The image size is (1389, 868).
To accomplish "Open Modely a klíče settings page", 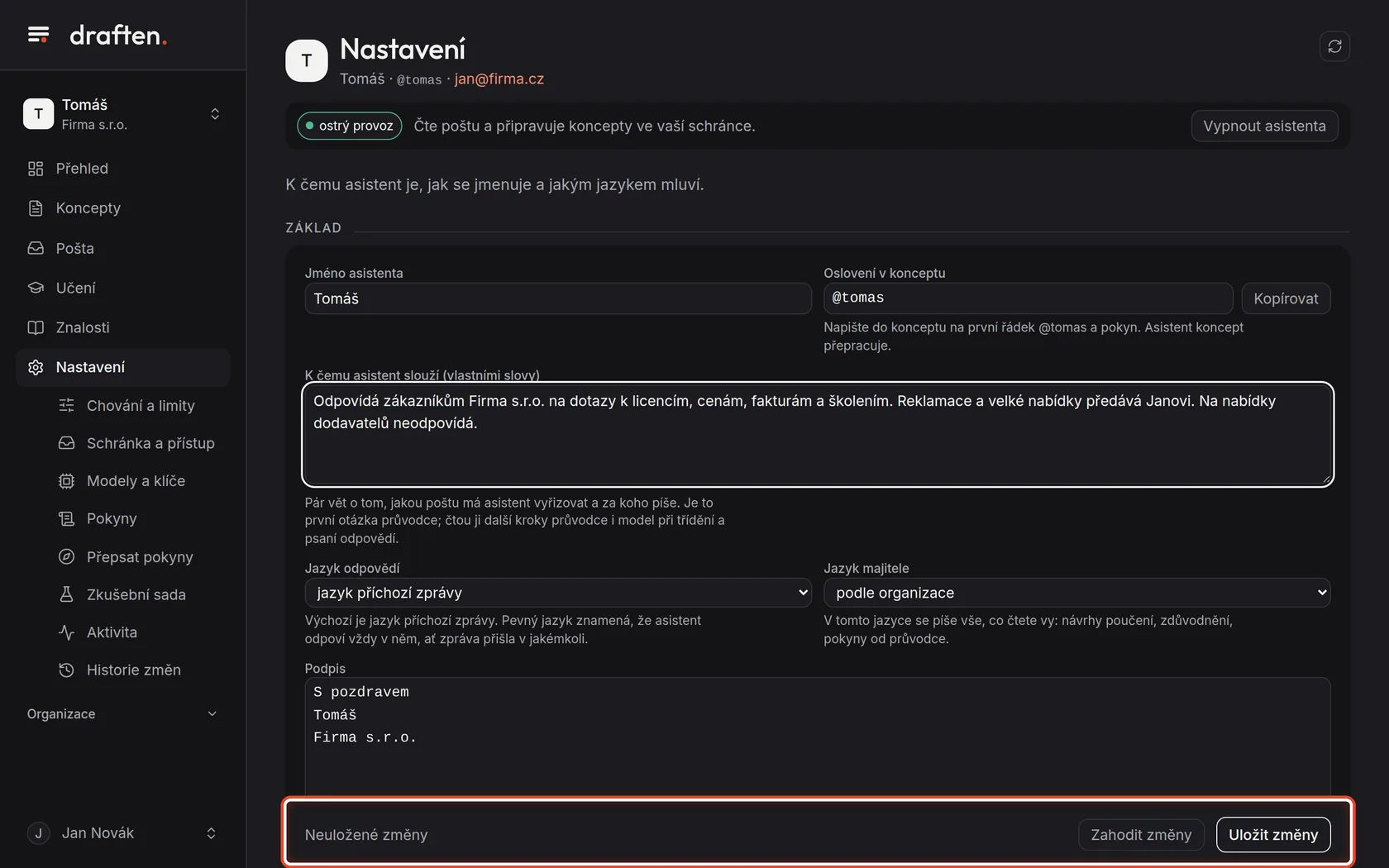I will [x=139, y=481].
